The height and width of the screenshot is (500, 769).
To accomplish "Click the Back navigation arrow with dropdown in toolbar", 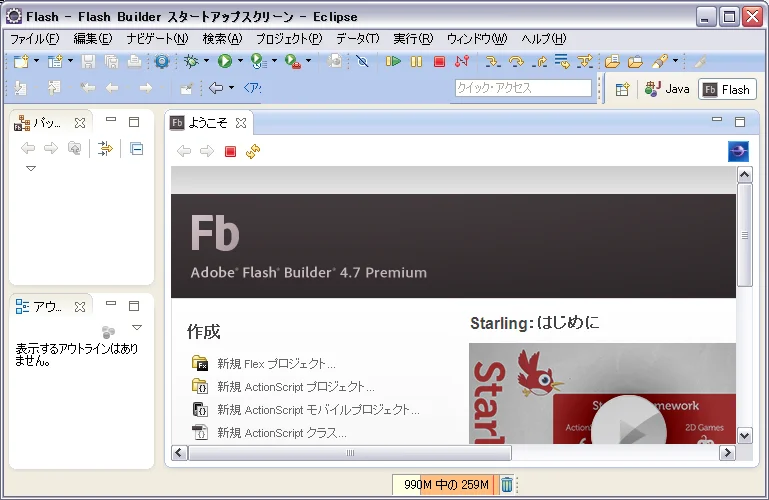I will point(216,88).
